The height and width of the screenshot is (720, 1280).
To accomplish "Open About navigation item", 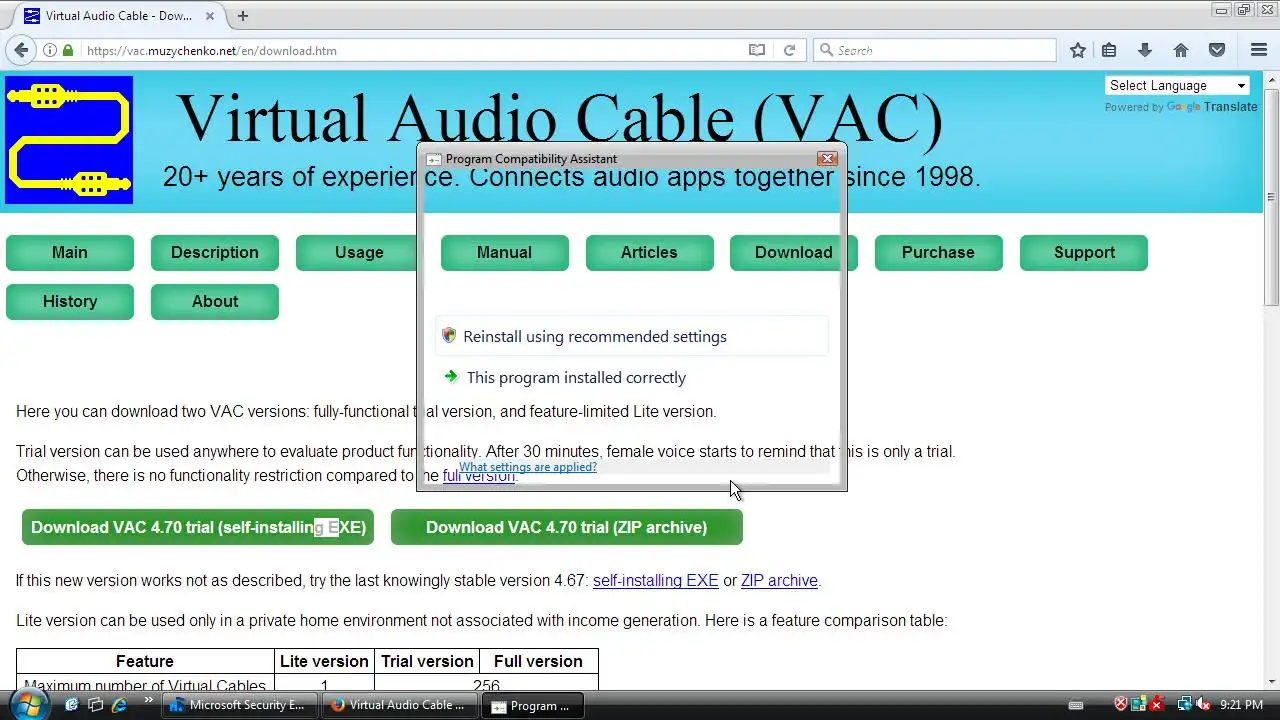I will (215, 302).
